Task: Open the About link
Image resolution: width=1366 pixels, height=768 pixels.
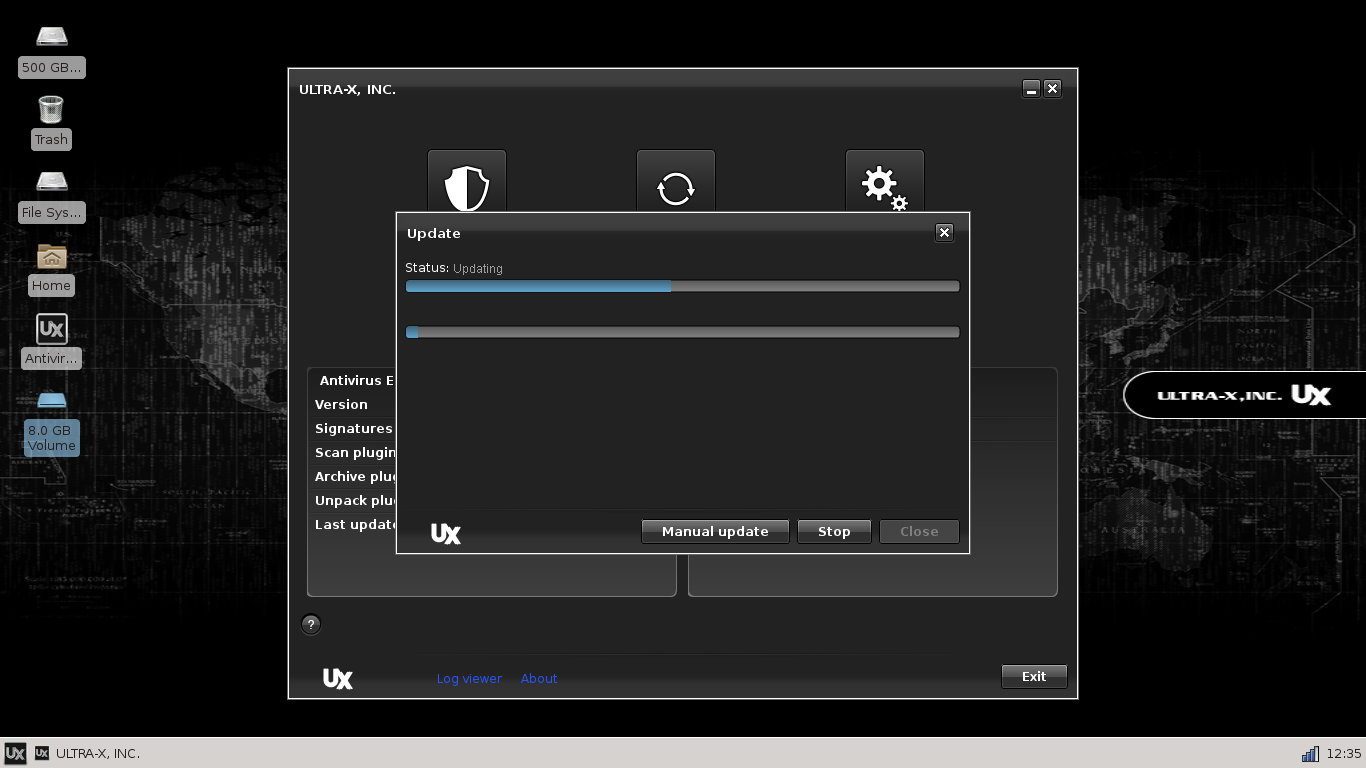Action: click(x=539, y=679)
